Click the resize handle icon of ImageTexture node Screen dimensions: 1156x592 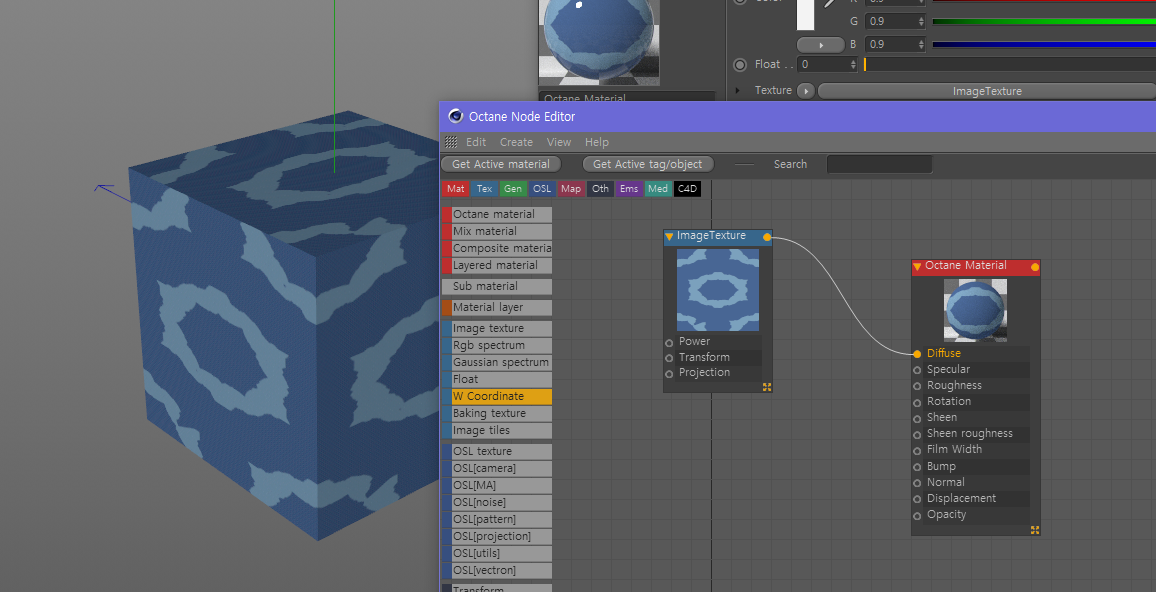coord(767,387)
